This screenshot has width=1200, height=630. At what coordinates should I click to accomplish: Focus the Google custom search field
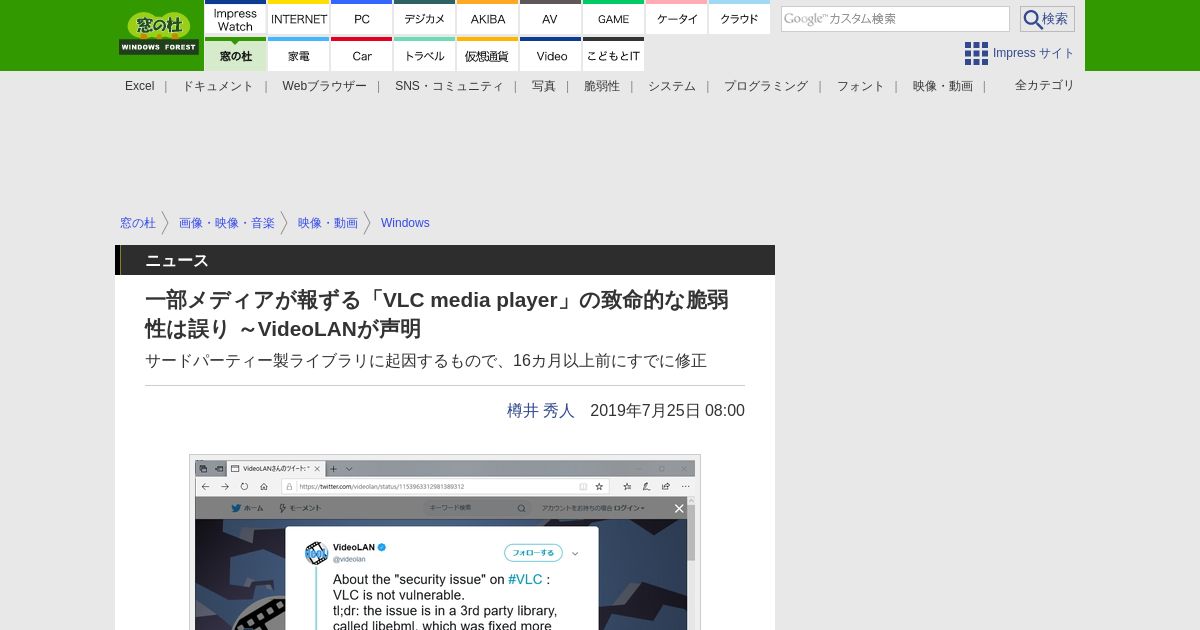[x=895, y=19]
